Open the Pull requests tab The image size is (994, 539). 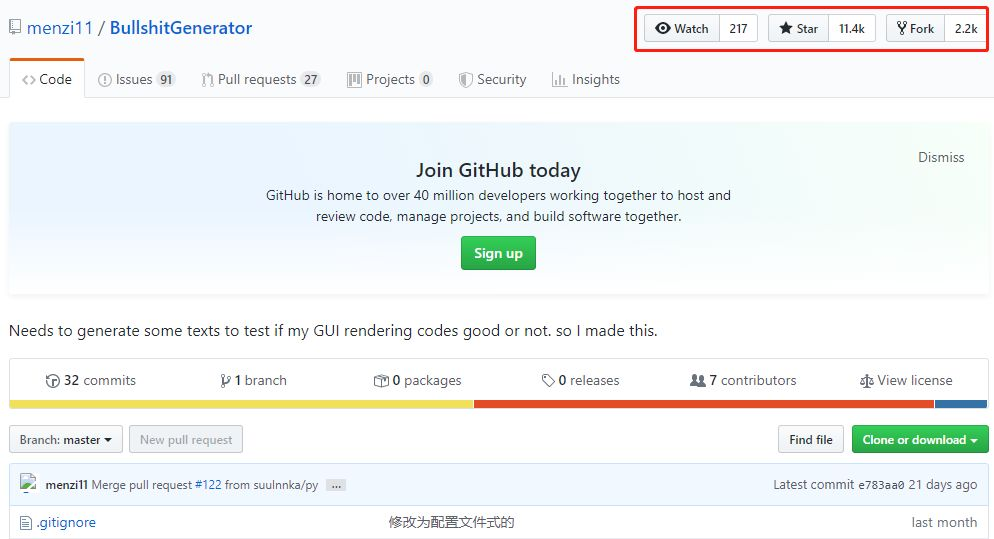click(x=261, y=79)
